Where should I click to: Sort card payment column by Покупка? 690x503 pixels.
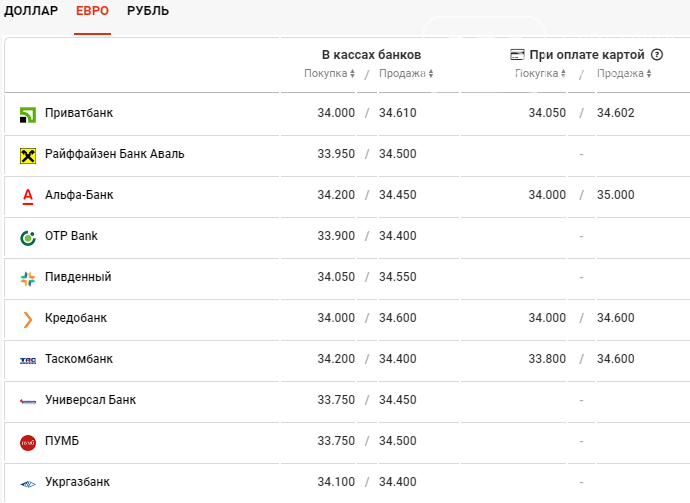click(540, 73)
